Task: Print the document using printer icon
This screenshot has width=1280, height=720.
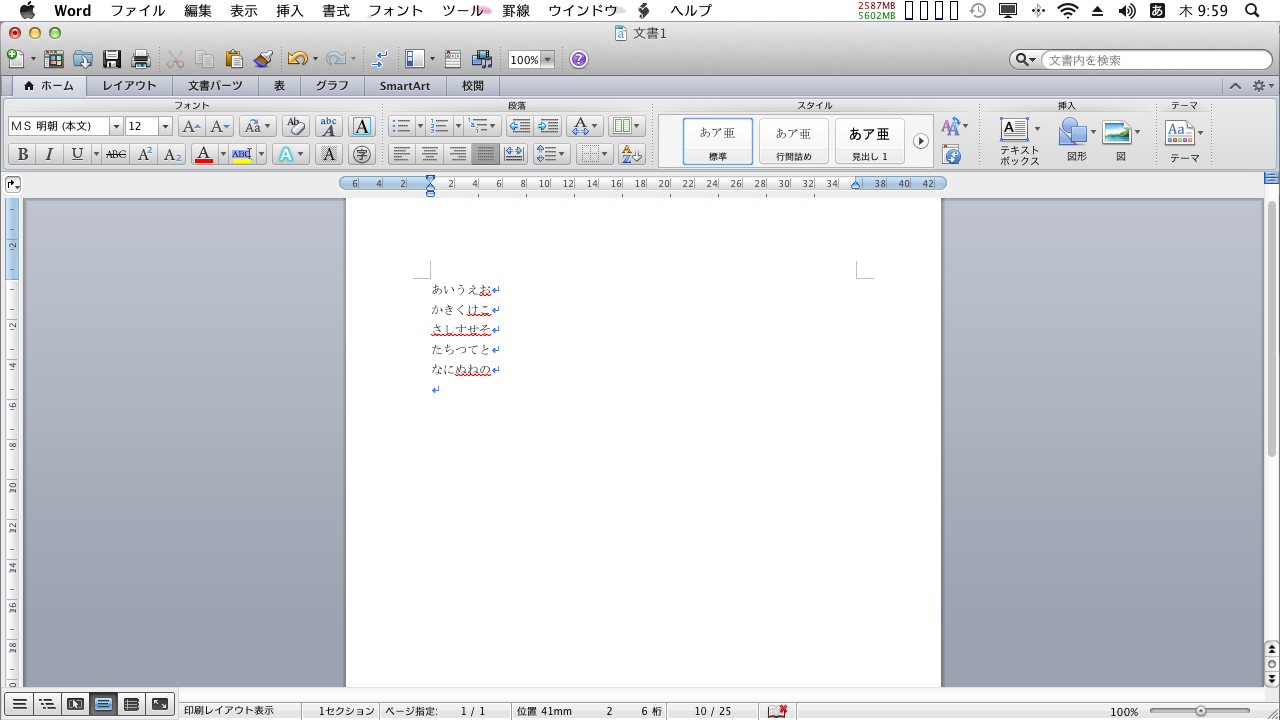Action: click(x=141, y=59)
